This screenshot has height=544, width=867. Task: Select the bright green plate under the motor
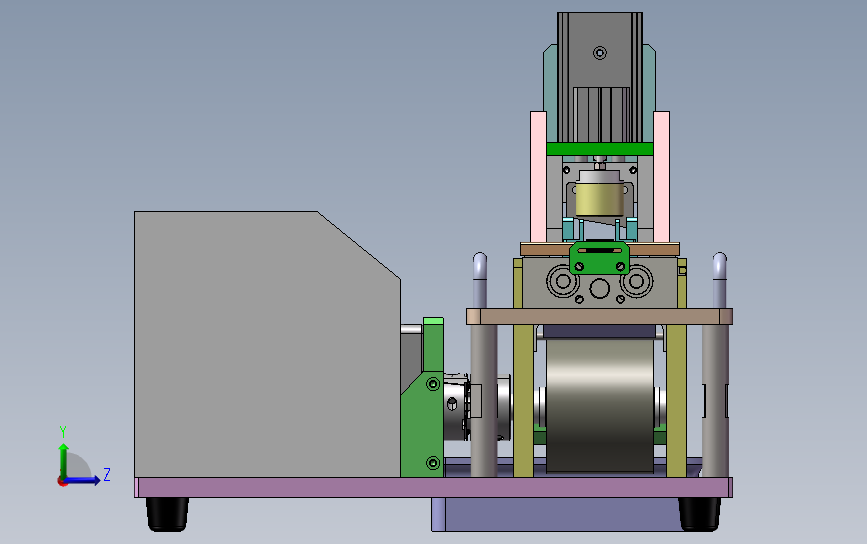point(600,149)
